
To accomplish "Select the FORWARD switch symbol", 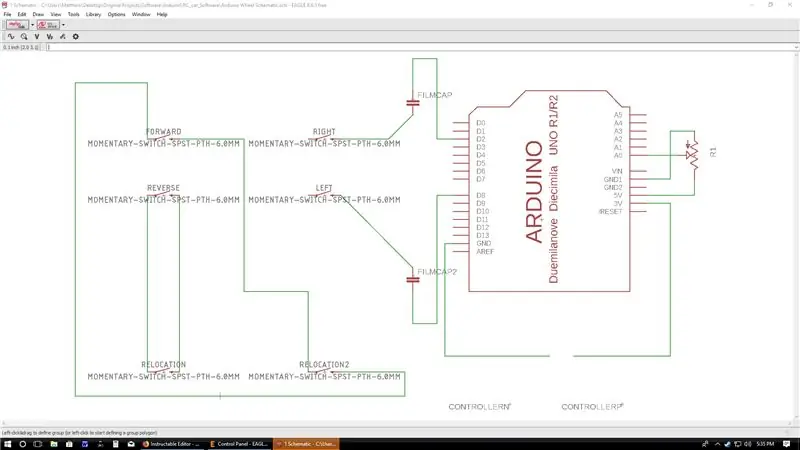I will [x=163, y=139].
